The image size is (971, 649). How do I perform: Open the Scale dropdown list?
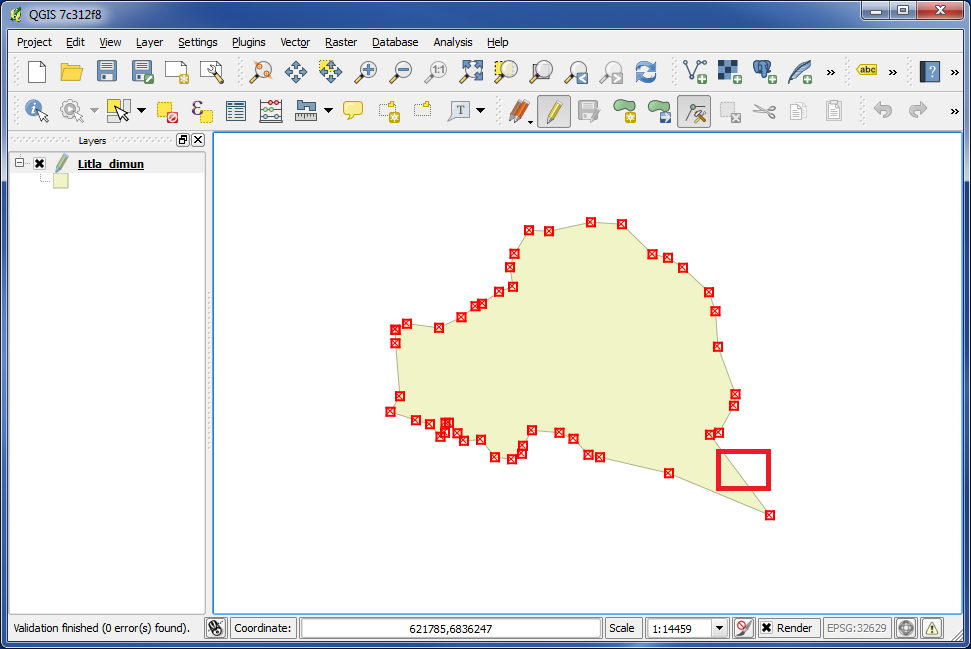point(719,628)
